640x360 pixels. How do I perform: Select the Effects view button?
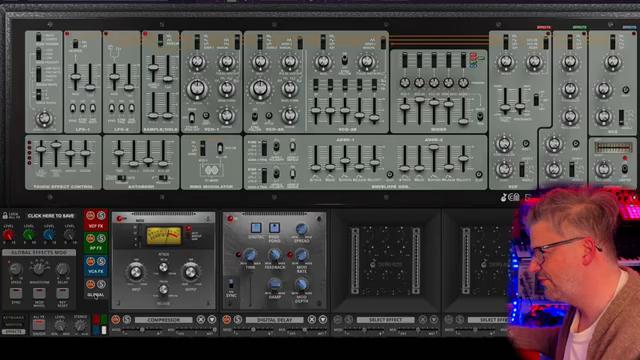tap(14, 332)
